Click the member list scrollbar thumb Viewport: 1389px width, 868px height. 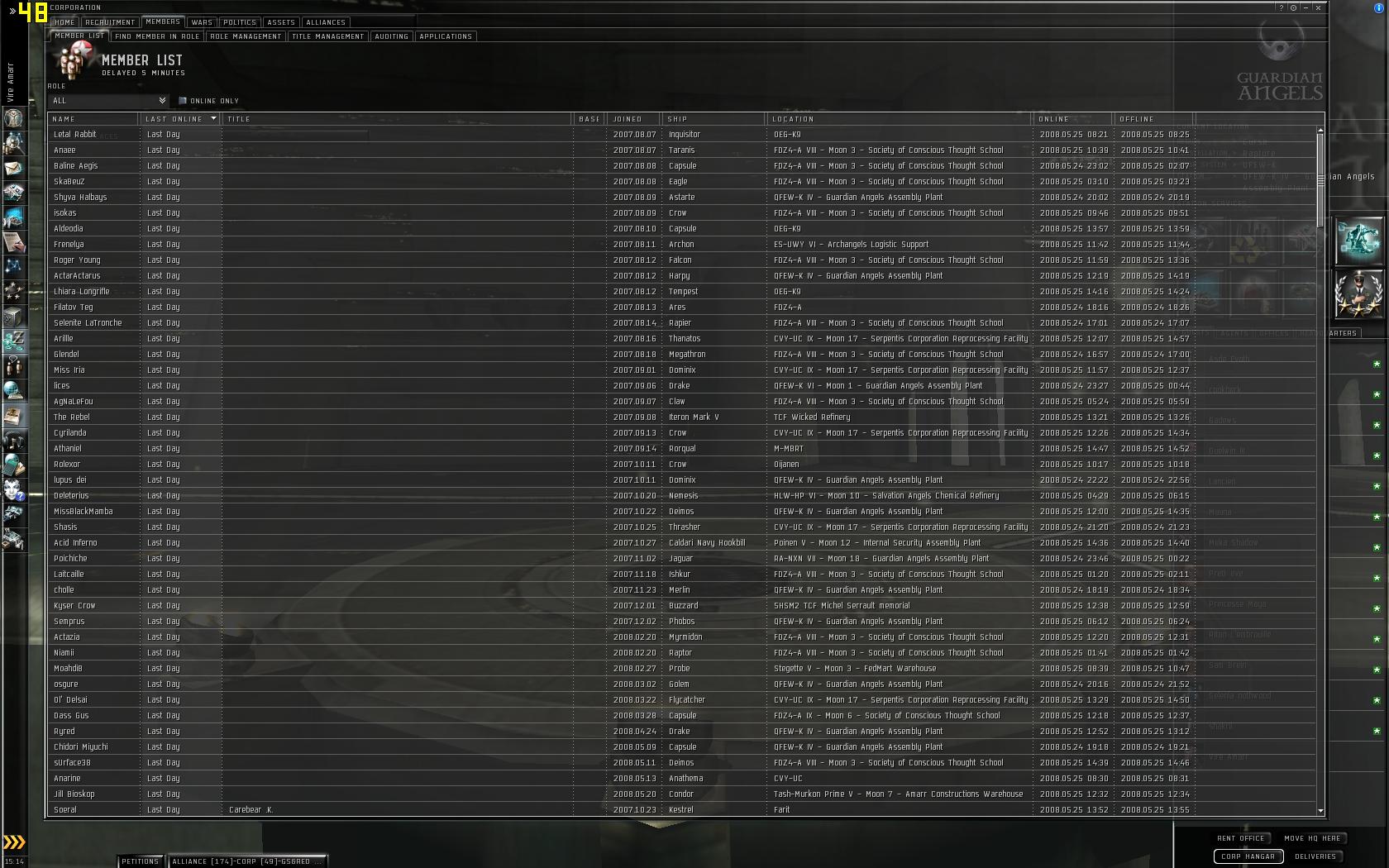point(1320,179)
